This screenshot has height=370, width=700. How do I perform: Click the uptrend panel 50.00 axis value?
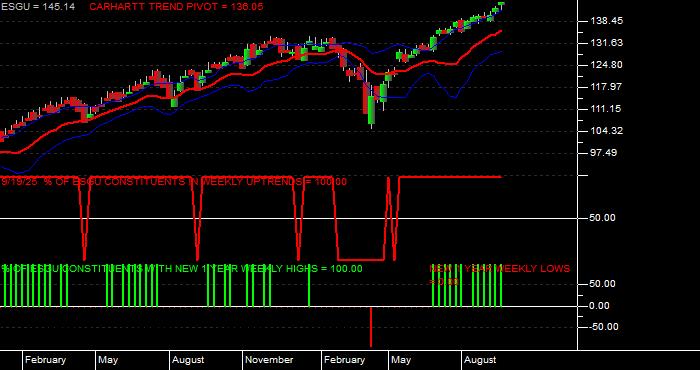[x=603, y=218]
